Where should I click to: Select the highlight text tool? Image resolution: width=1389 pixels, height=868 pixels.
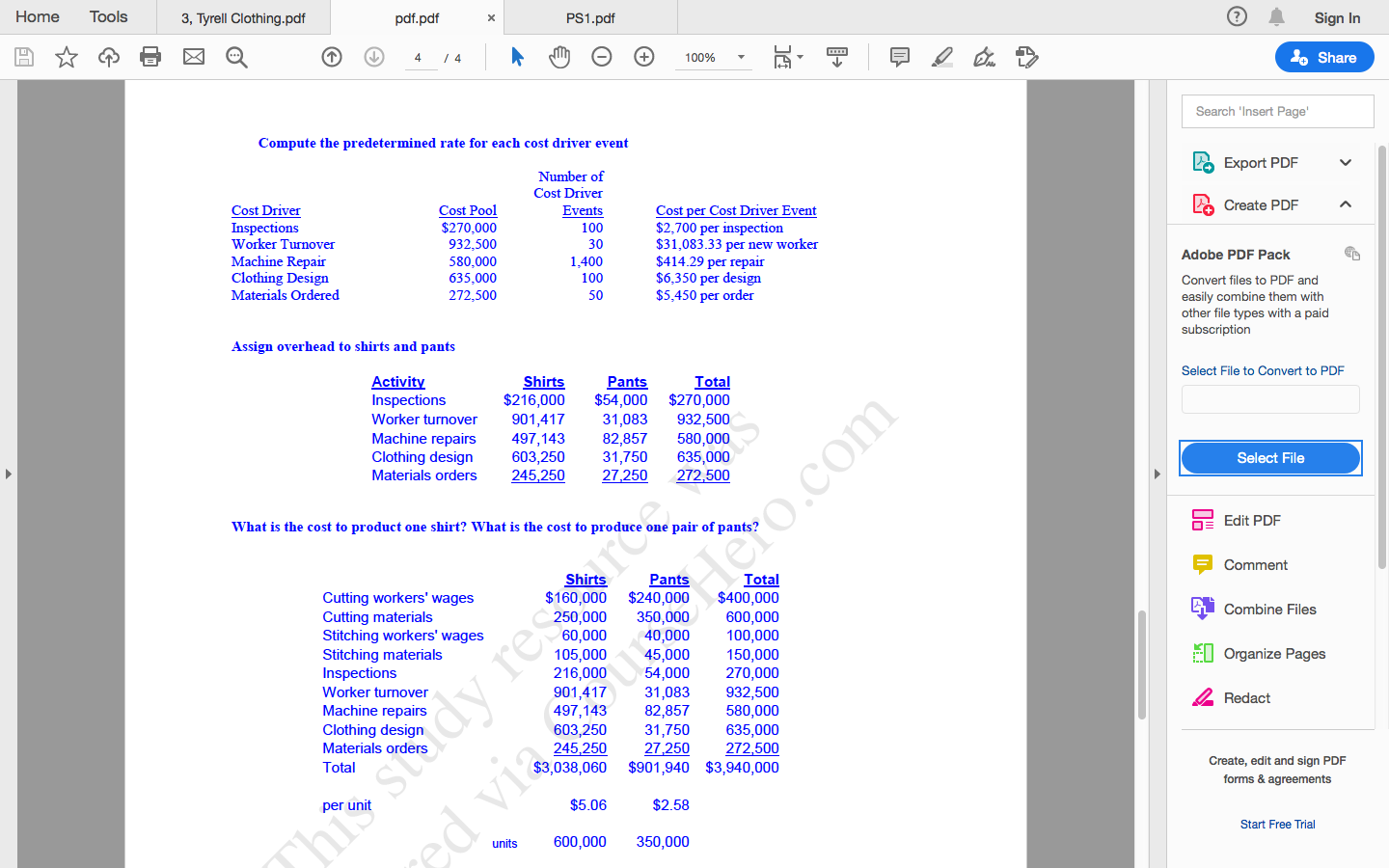click(x=942, y=57)
